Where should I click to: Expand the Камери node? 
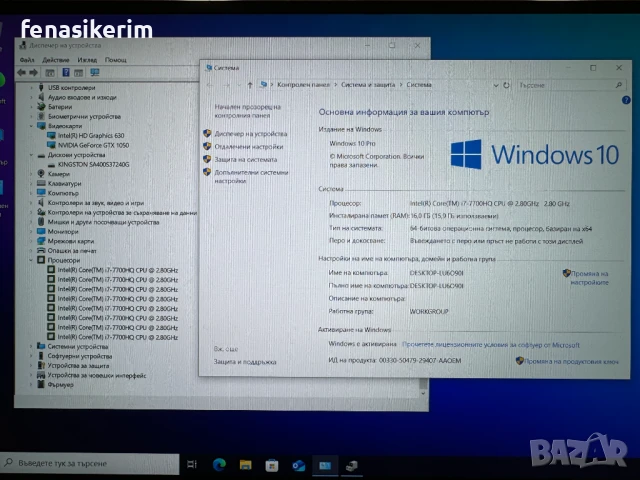[31, 174]
